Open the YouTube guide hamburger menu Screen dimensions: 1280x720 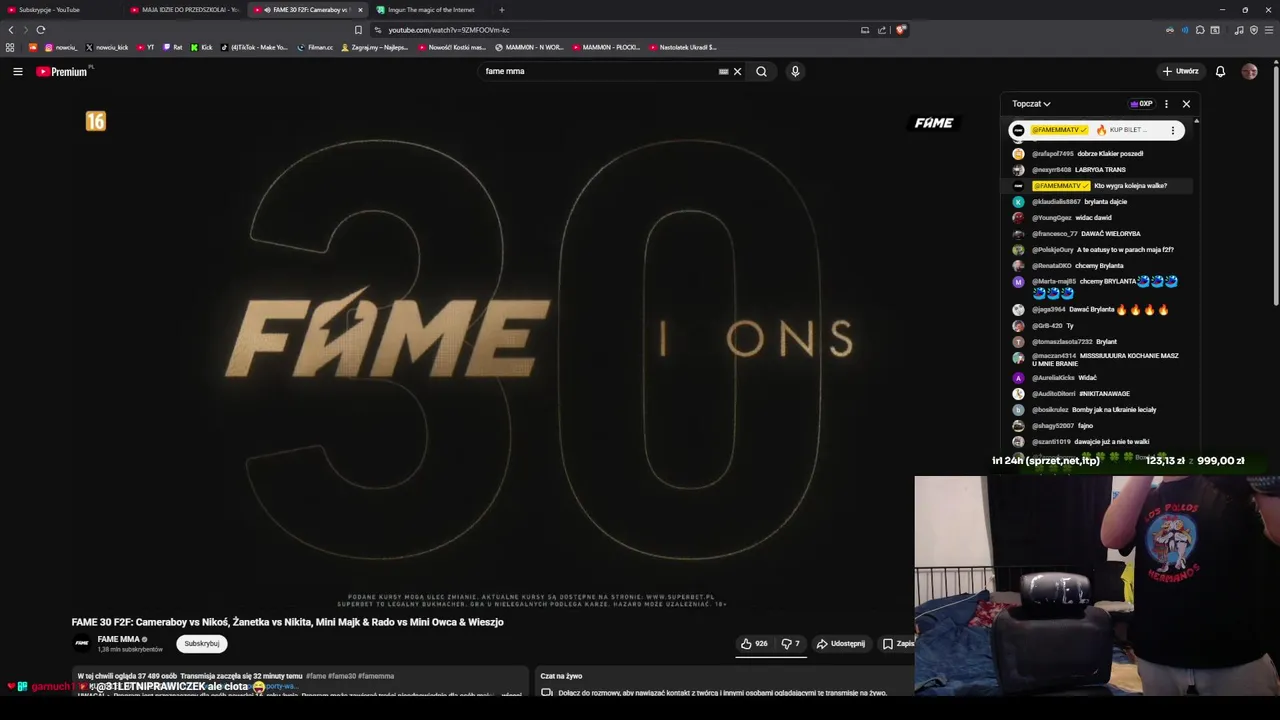coord(18,71)
